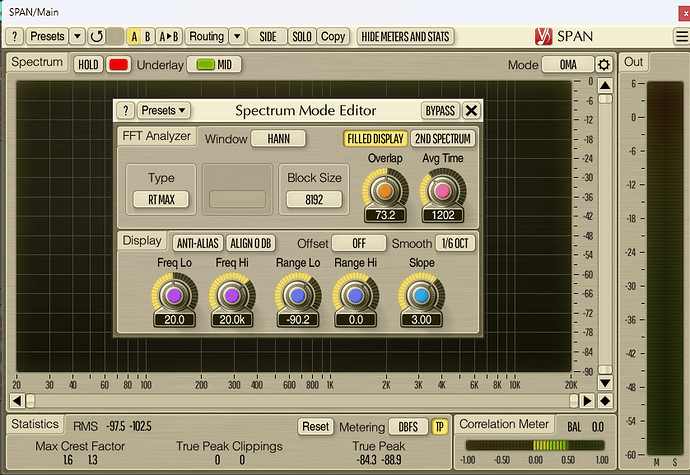Image resolution: width=690 pixels, height=475 pixels.
Task: Toggle FILLED DISPLAY option
Action: pyautogui.click(x=375, y=139)
